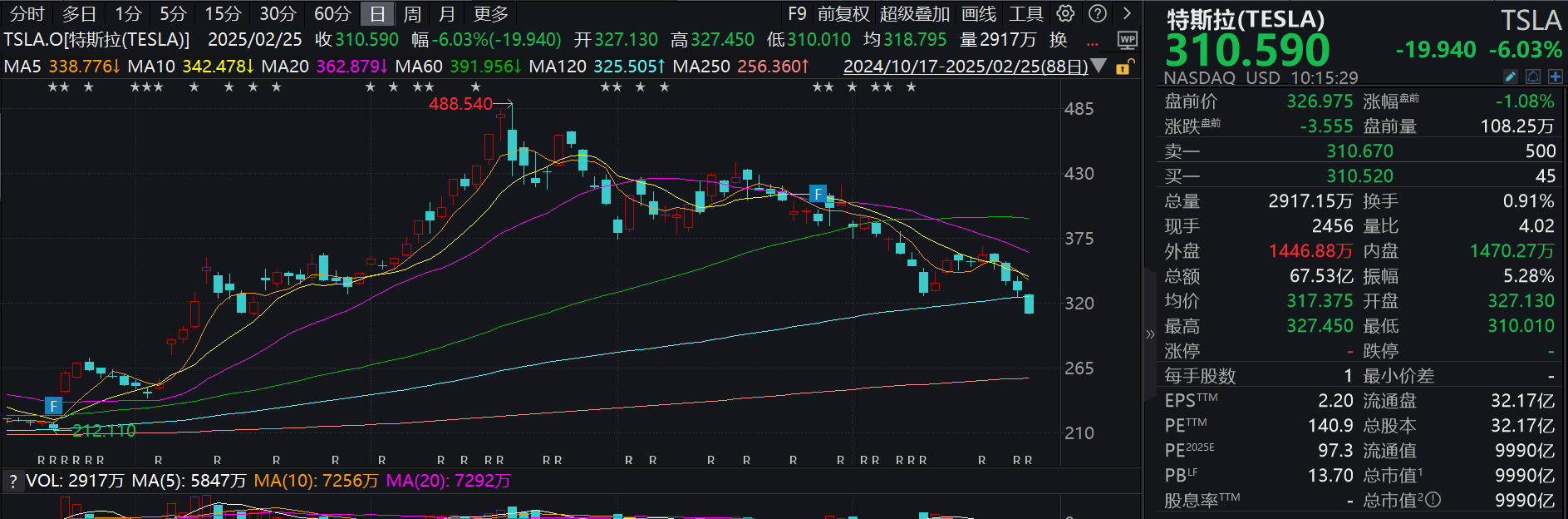
Task: Expand toolbar with right chevron arrow
Action: [1127, 13]
